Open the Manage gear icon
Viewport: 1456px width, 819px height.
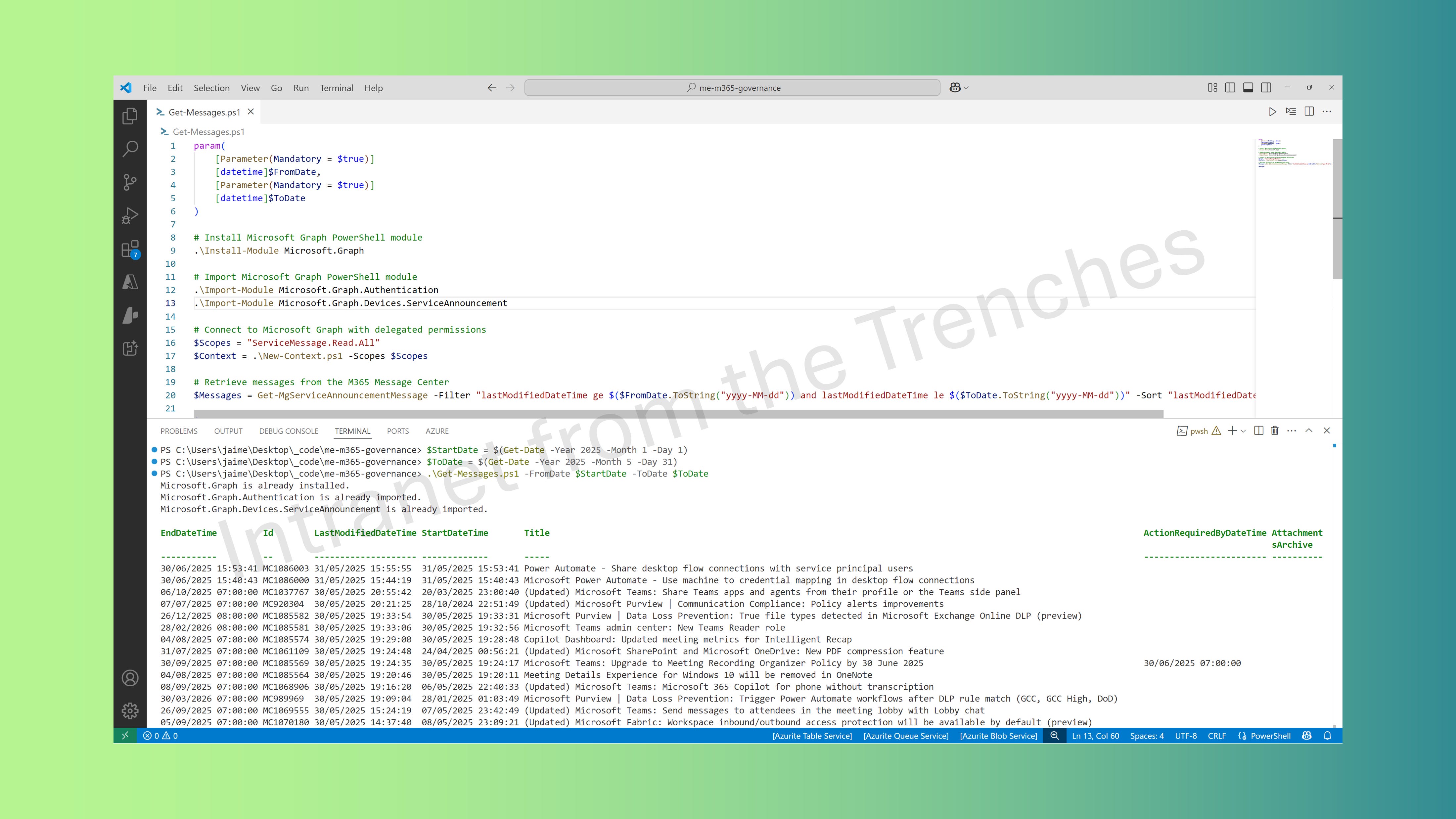(x=130, y=710)
